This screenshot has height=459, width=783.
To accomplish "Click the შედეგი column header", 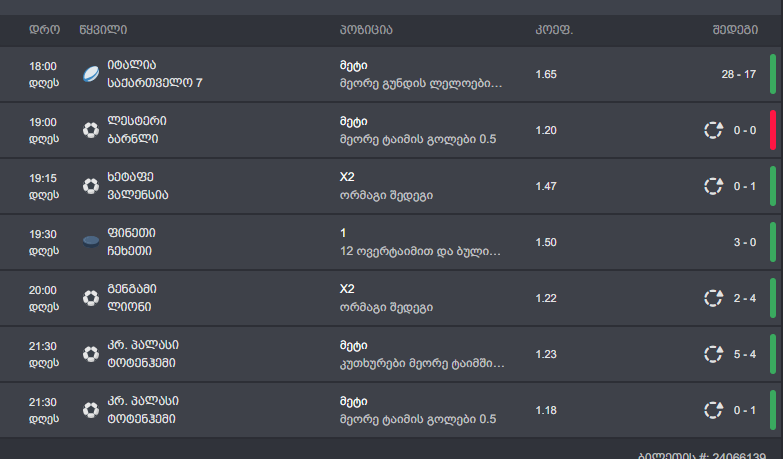I will tap(735, 30).
